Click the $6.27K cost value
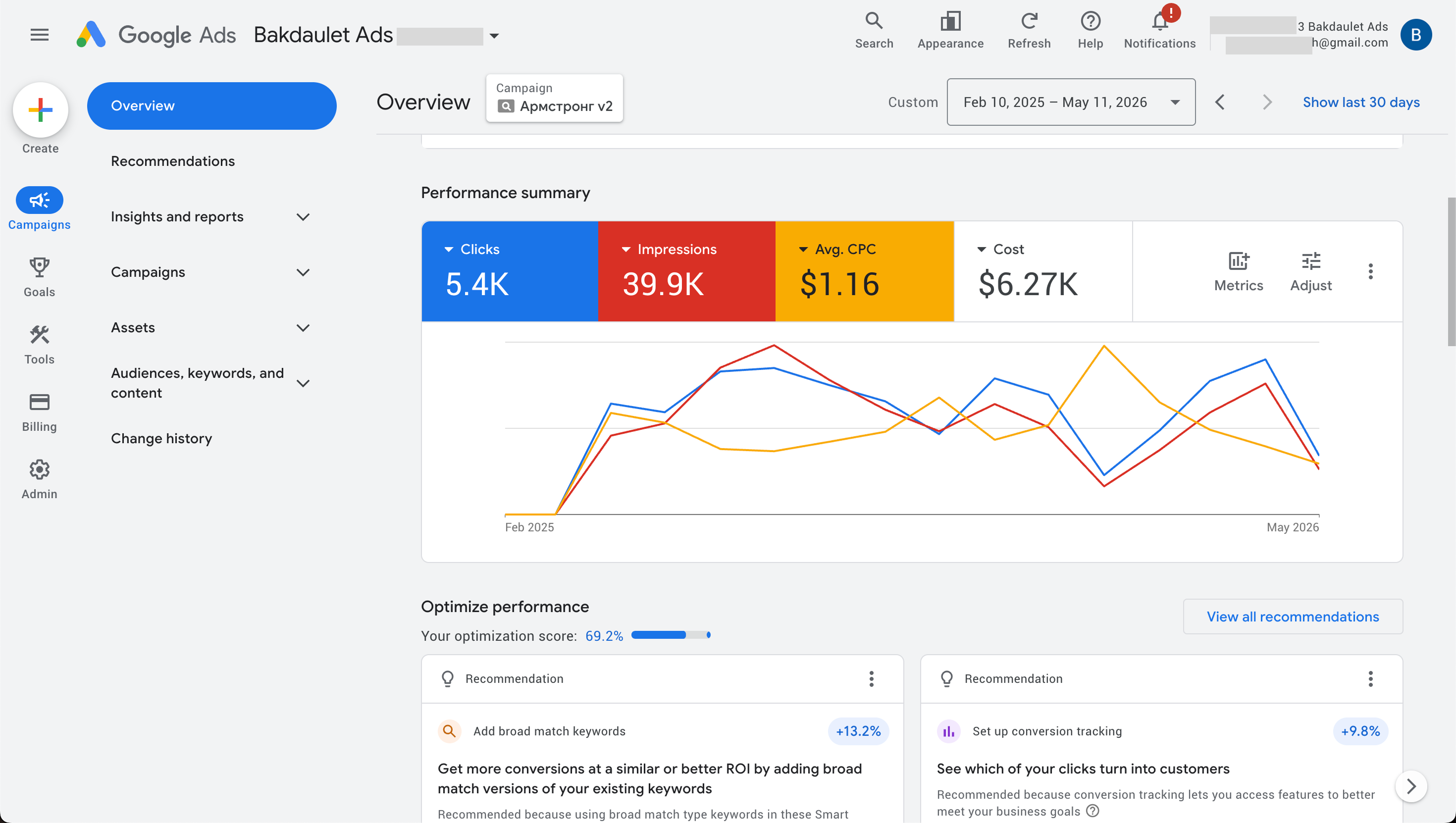Viewport: 1456px width, 823px height. [1028, 284]
